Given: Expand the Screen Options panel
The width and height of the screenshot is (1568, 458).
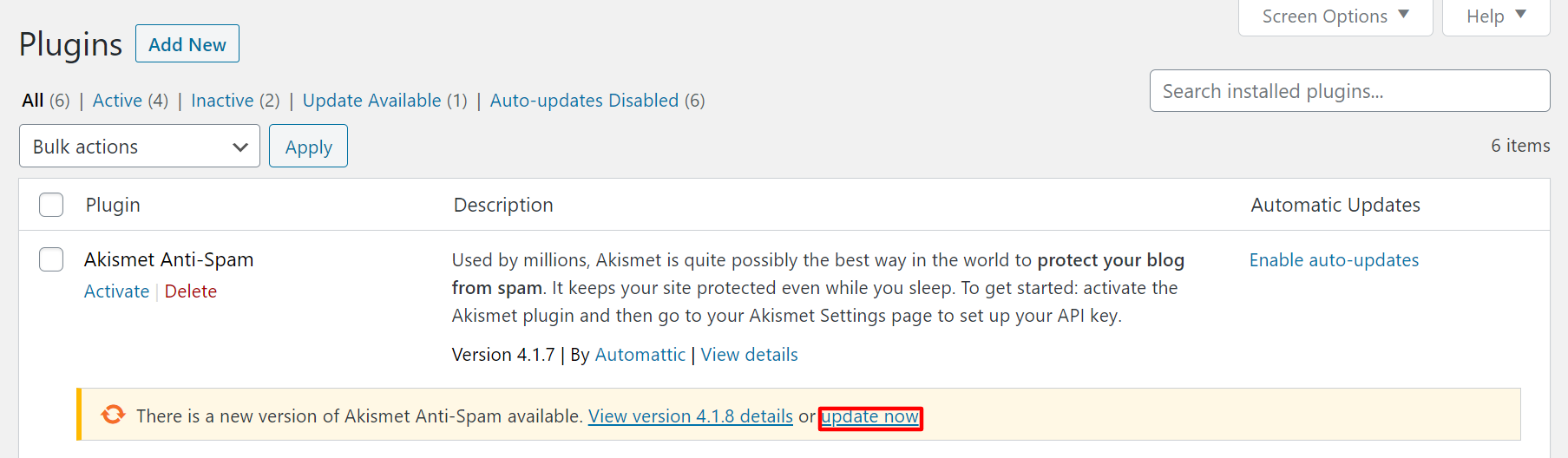Looking at the screenshot, I should point(1335,16).
